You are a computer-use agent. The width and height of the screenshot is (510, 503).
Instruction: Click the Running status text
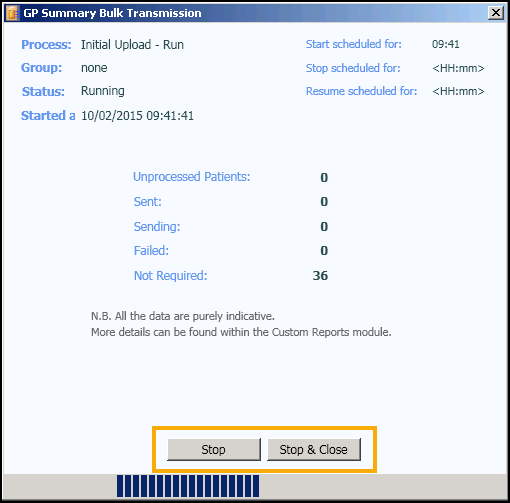103,91
